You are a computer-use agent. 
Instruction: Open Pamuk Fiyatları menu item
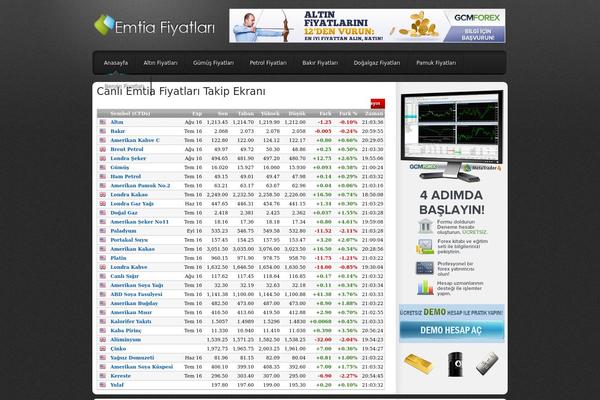(x=436, y=63)
